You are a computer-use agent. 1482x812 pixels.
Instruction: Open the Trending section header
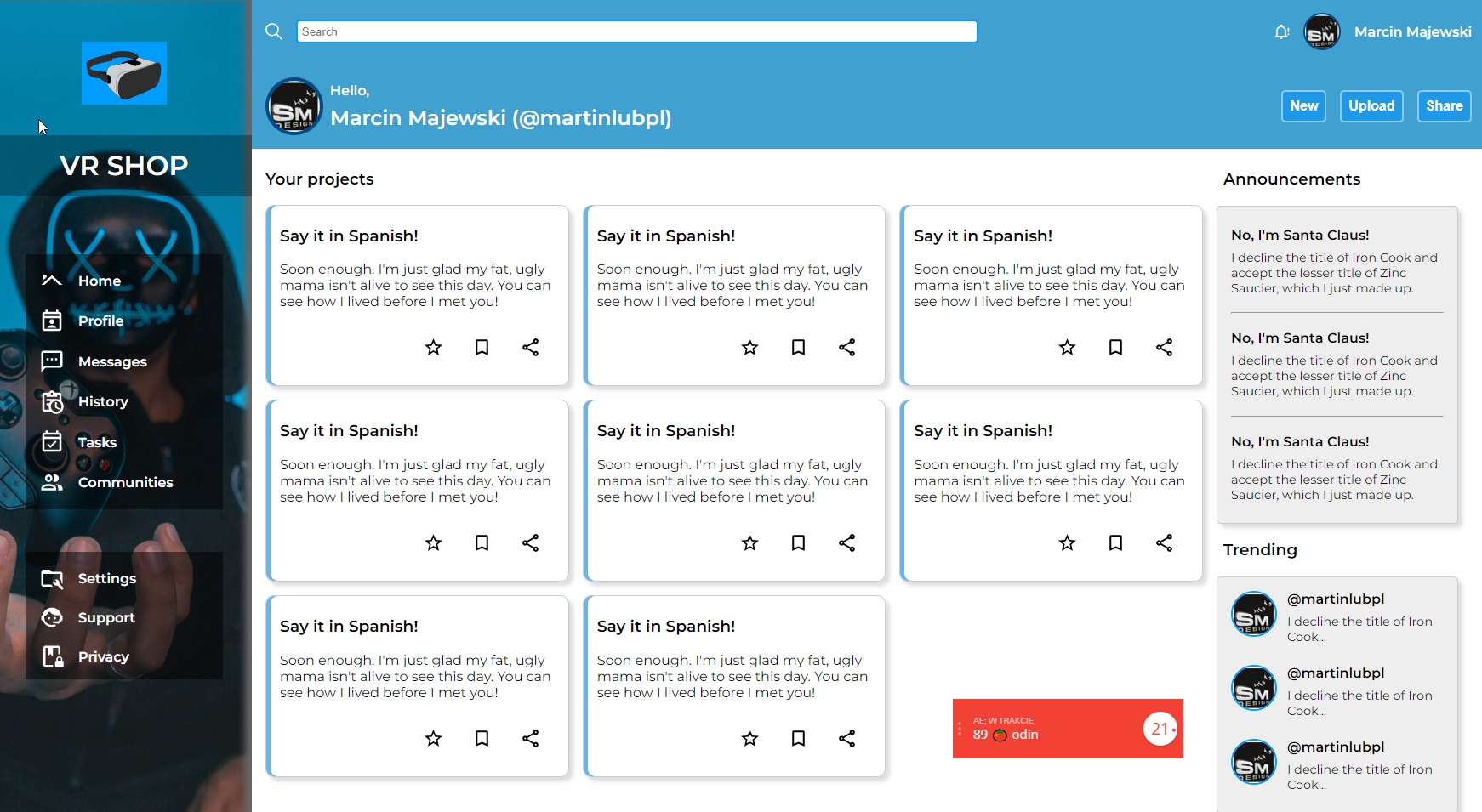pyautogui.click(x=1260, y=550)
